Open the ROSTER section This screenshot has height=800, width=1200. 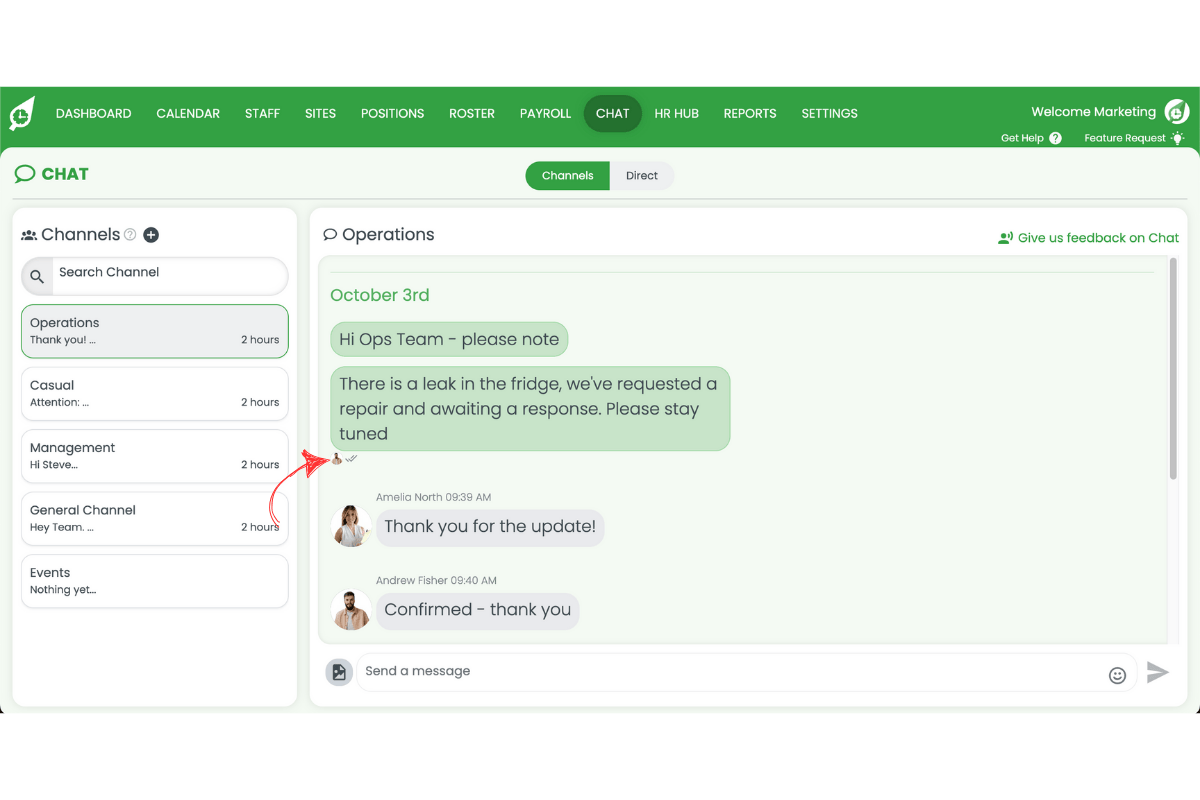tap(471, 113)
